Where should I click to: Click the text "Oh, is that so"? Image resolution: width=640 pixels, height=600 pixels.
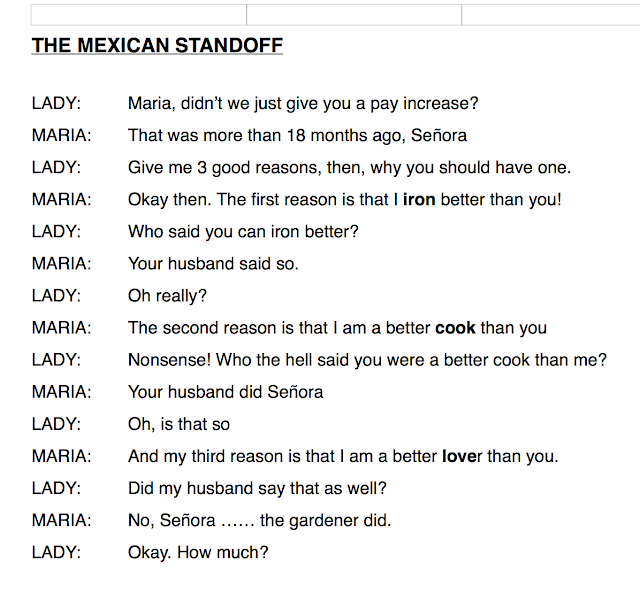(x=179, y=424)
